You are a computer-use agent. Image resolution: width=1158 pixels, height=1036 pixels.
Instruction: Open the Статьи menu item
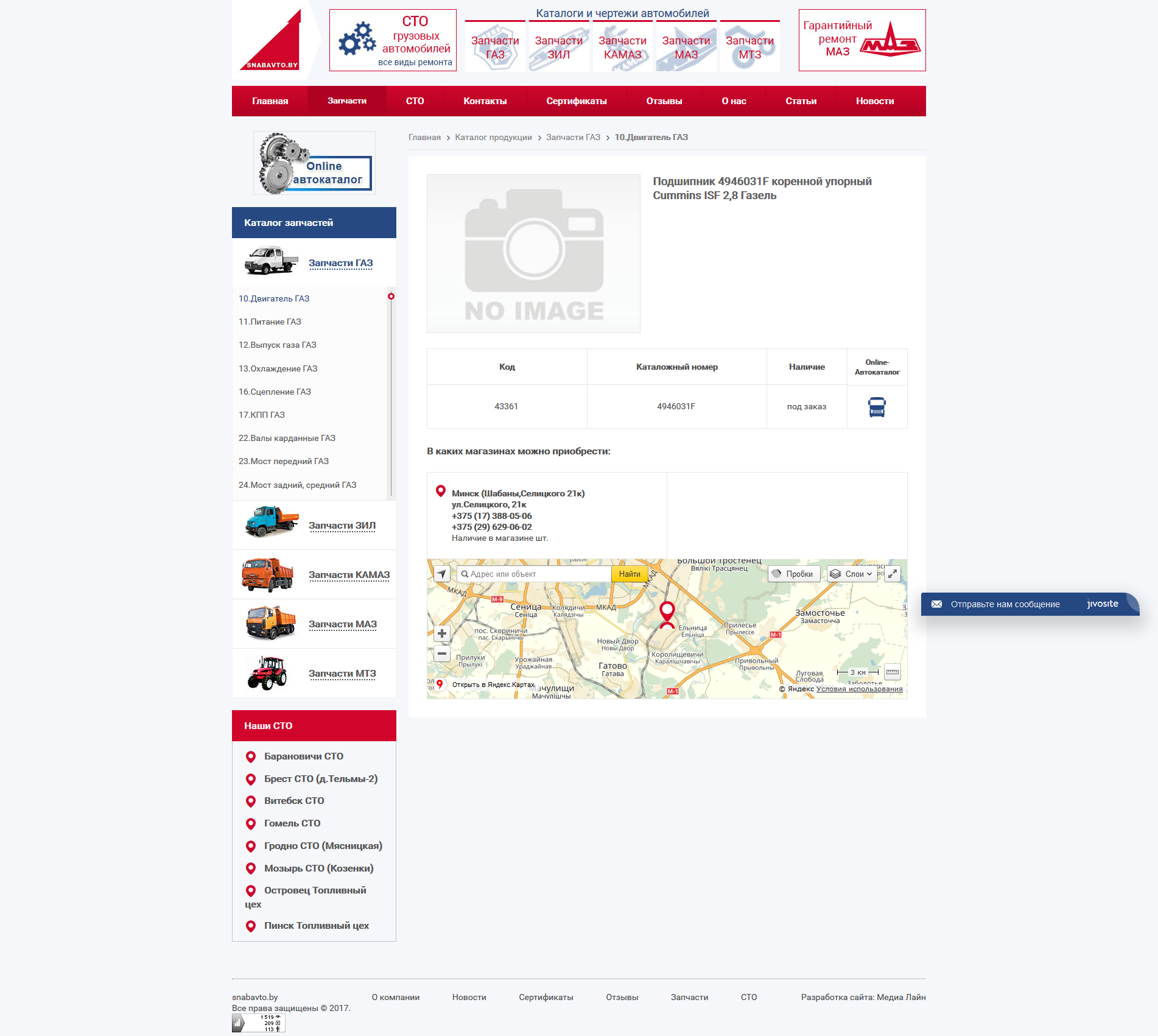(801, 101)
